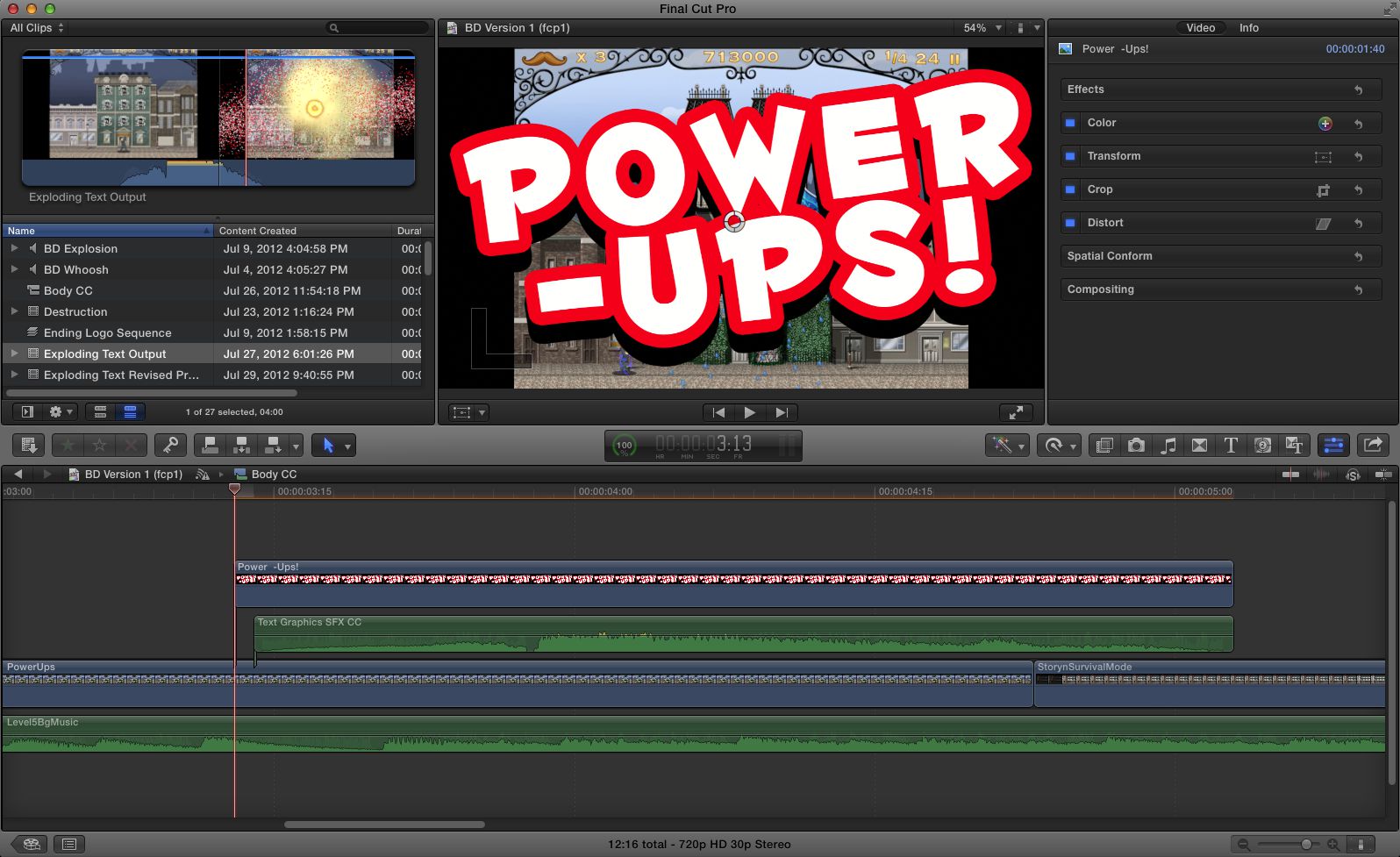Toggle the Transform effect checkbox
Image resolution: width=1400 pixels, height=857 pixels.
[x=1070, y=156]
